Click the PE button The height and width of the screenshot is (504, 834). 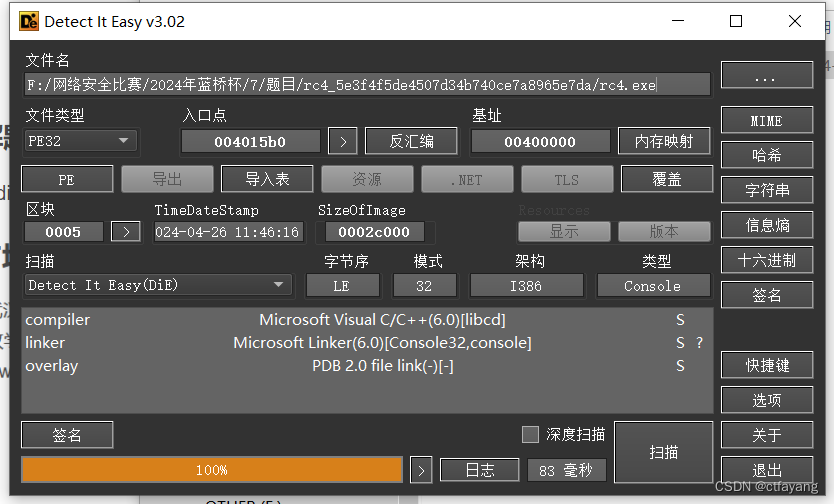[66, 179]
